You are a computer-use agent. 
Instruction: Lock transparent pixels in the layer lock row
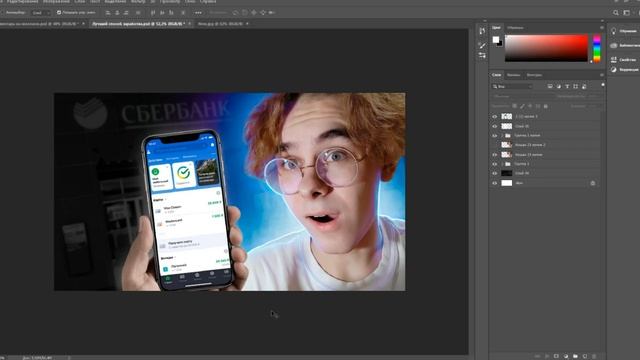[x=514, y=106]
